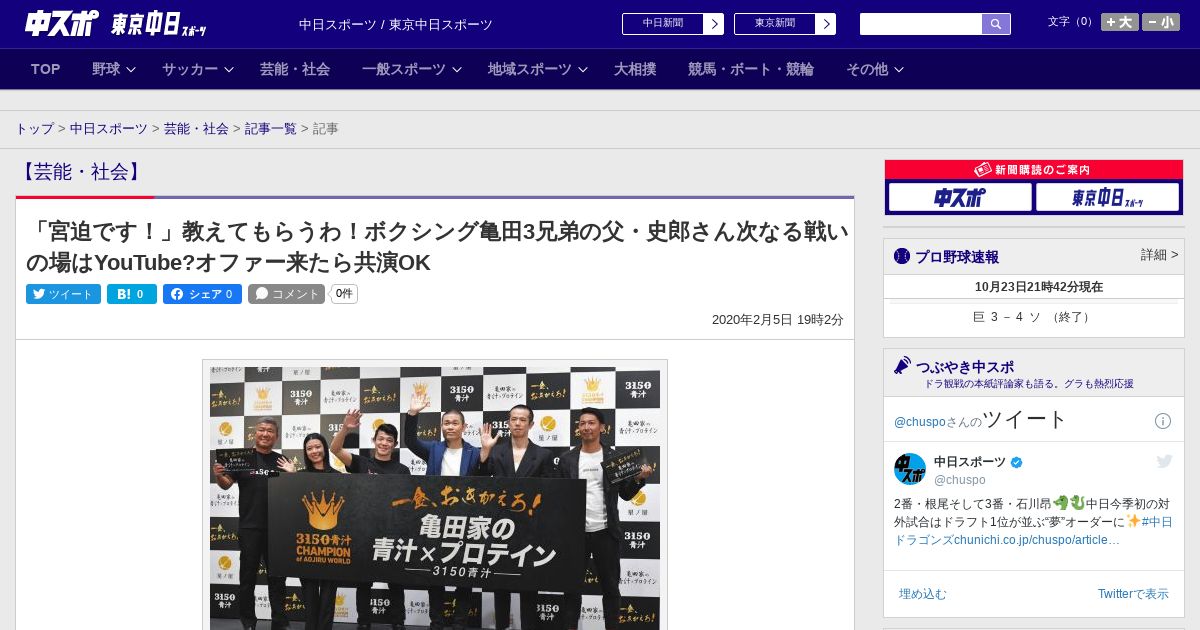Open the 東京新聞 link button
The width and height of the screenshot is (1200, 630).
[x=775, y=24]
